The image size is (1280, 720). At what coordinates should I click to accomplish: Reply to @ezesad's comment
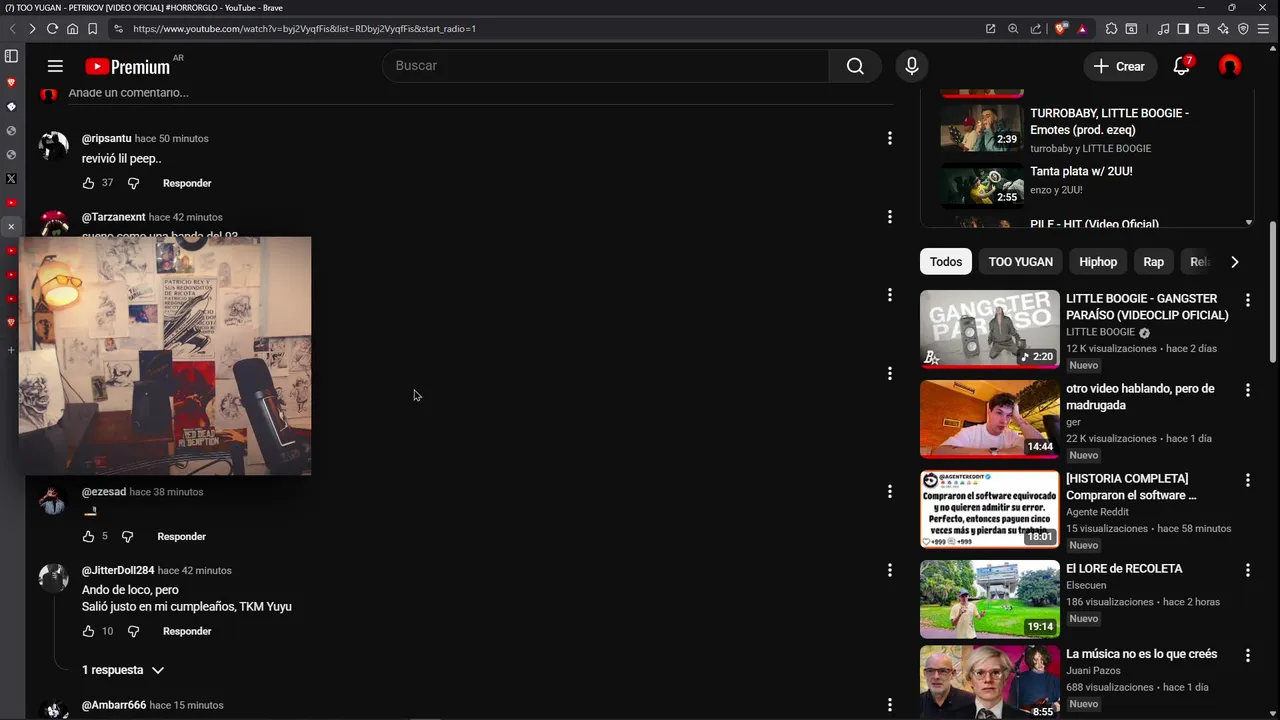pos(181,537)
